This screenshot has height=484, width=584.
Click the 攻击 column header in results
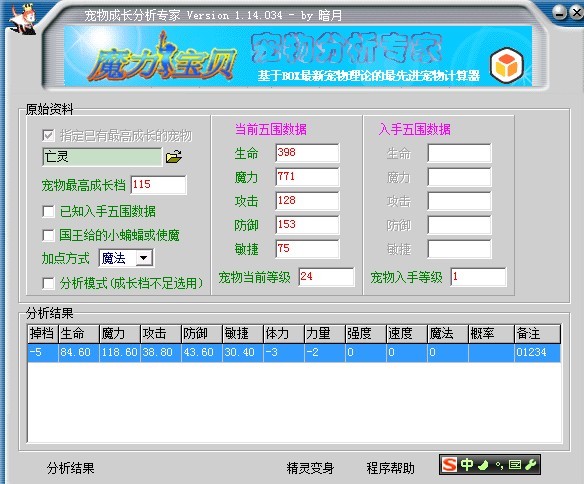coord(161,334)
